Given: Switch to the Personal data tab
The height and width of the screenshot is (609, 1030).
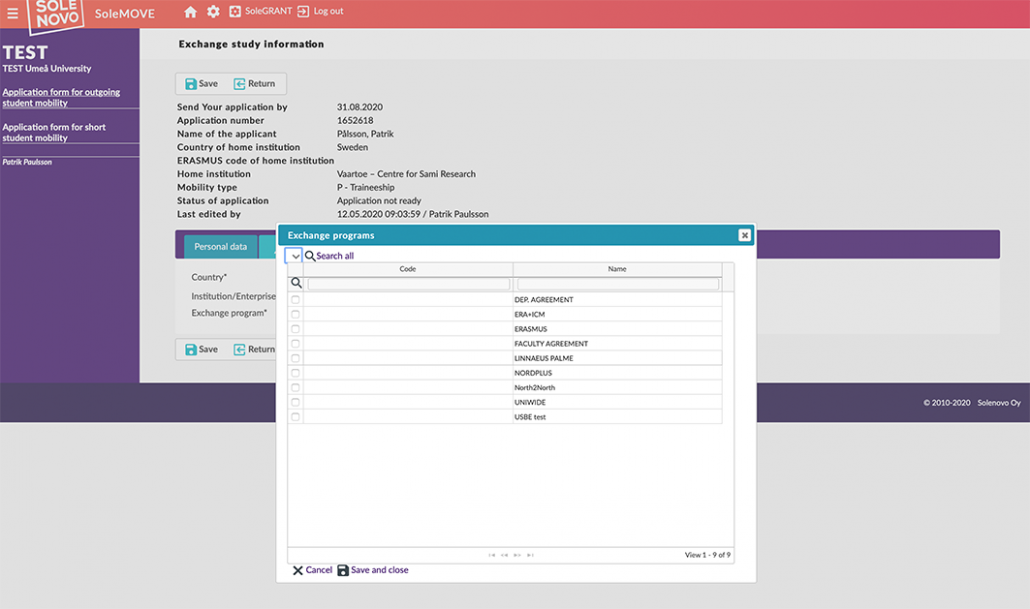Looking at the screenshot, I should [220, 246].
